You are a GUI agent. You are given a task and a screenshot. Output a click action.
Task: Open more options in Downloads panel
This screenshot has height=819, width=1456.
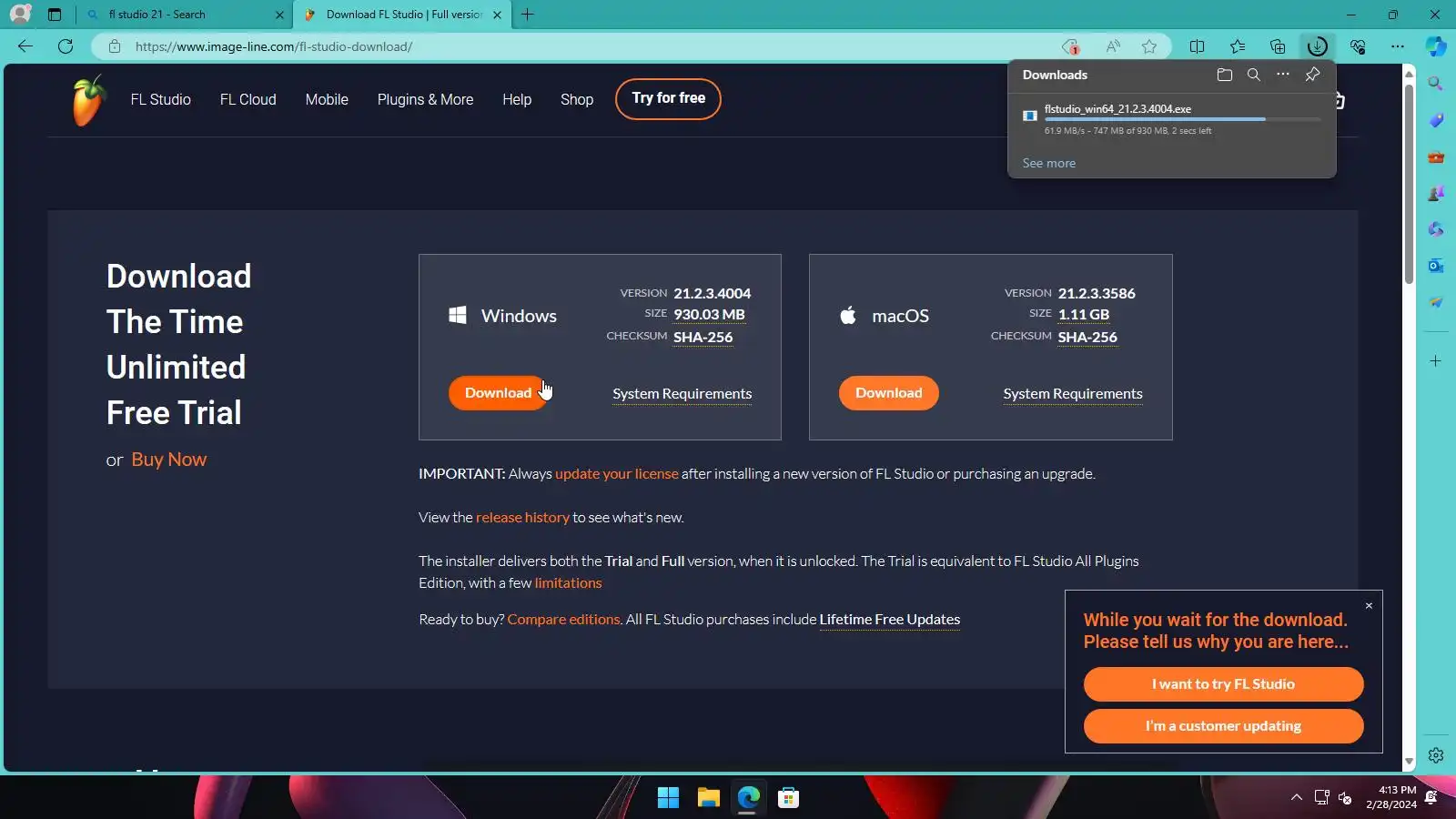[1283, 75]
